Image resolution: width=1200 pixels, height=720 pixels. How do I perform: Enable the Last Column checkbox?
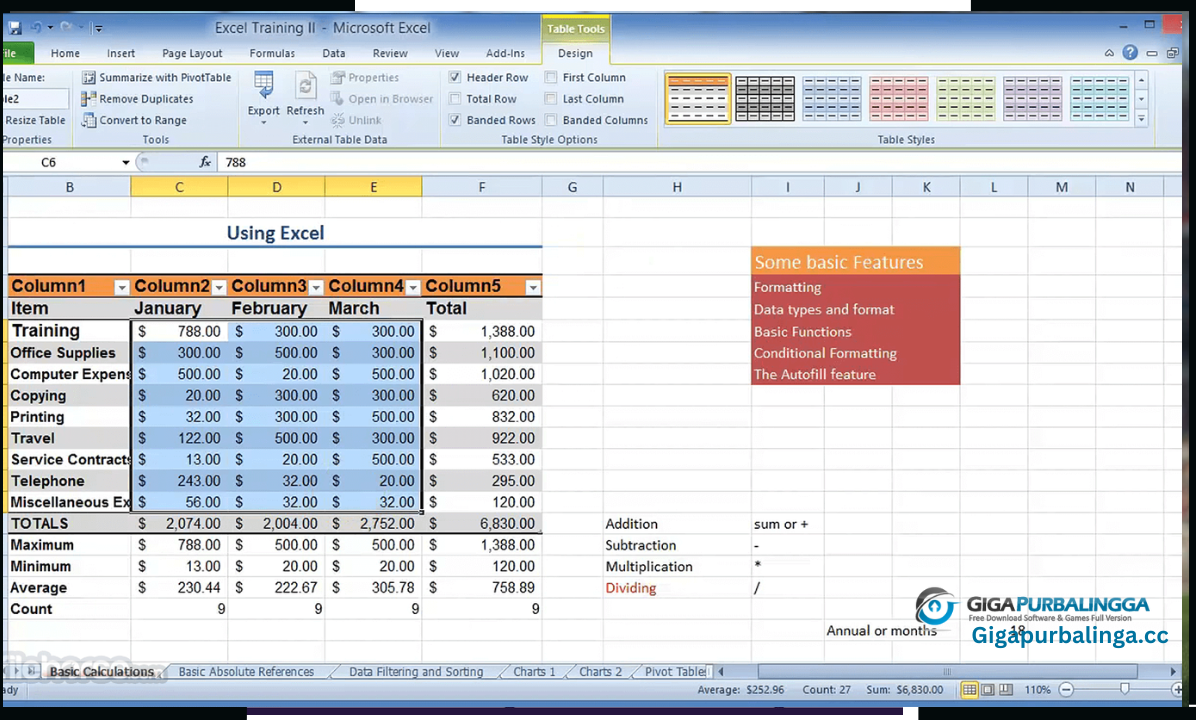point(551,99)
